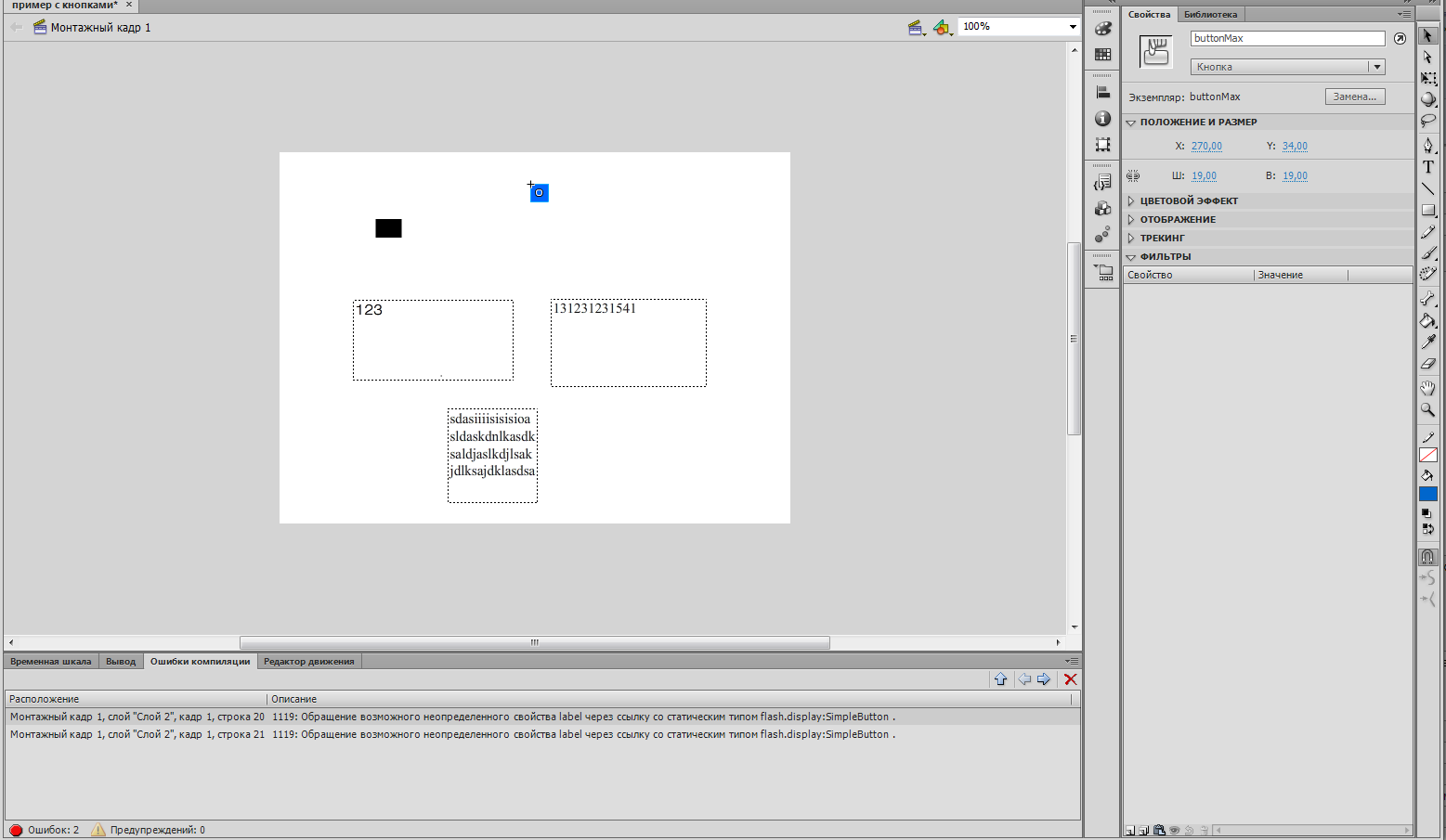1446x840 pixels.
Task: Click the Edit Scene icon
Action: pyautogui.click(x=917, y=28)
